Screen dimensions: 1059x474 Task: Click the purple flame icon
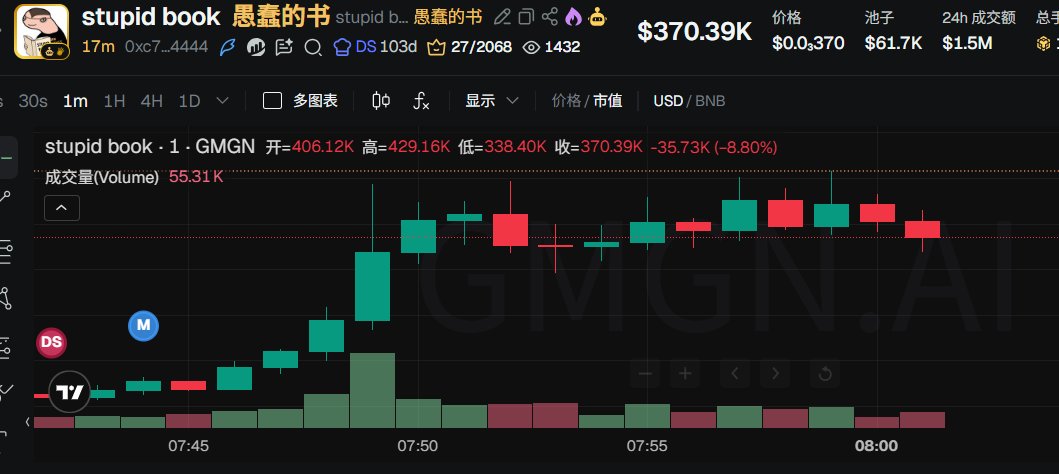pyautogui.click(x=573, y=18)
